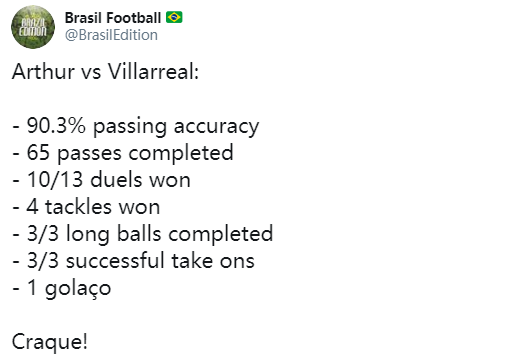Select the 1 golaço line
Image resolution: width=506 pixels, height=360 pixels.
62,288
